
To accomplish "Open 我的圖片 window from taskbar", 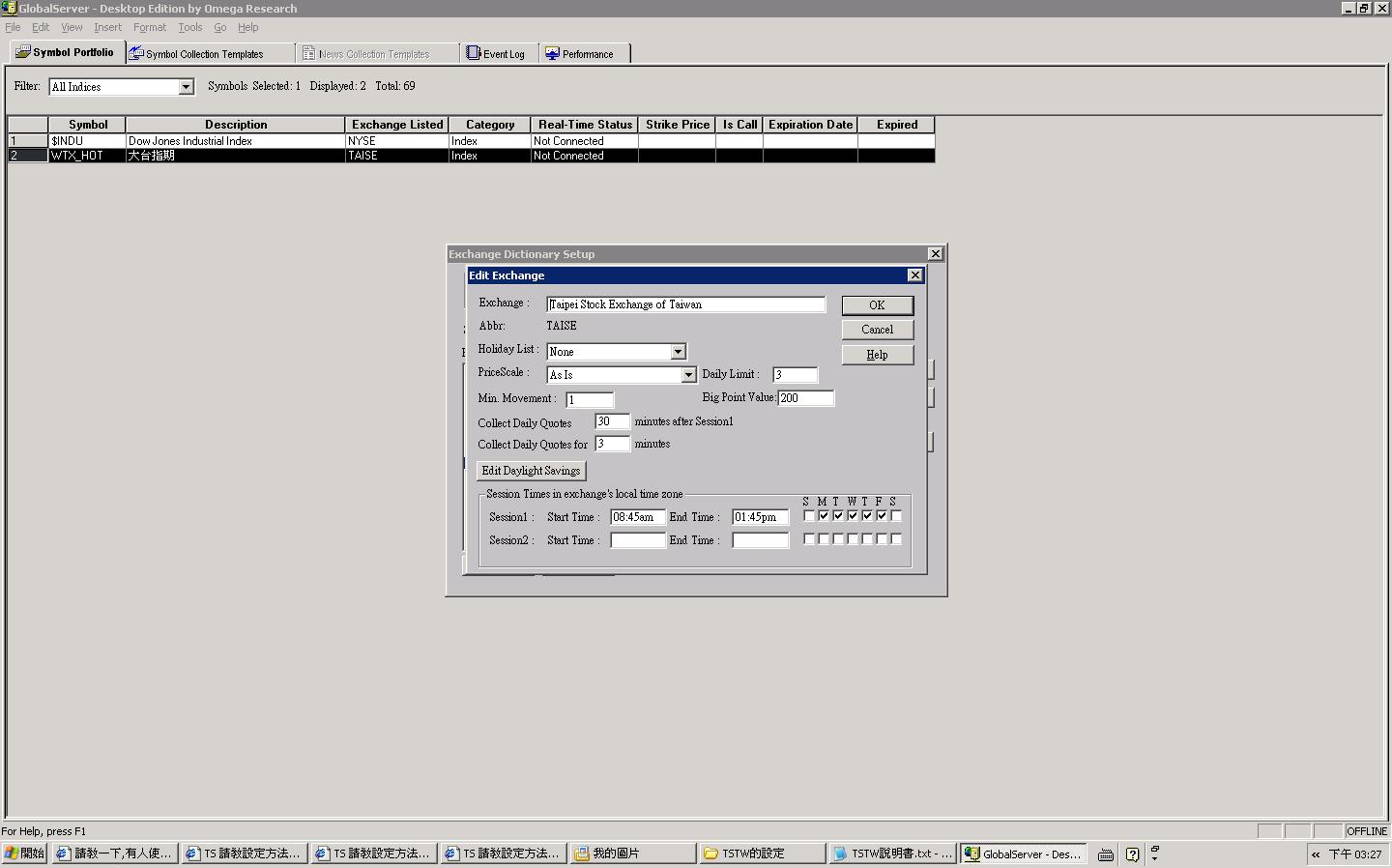I will pyautogui.click(x=633, y=854).
